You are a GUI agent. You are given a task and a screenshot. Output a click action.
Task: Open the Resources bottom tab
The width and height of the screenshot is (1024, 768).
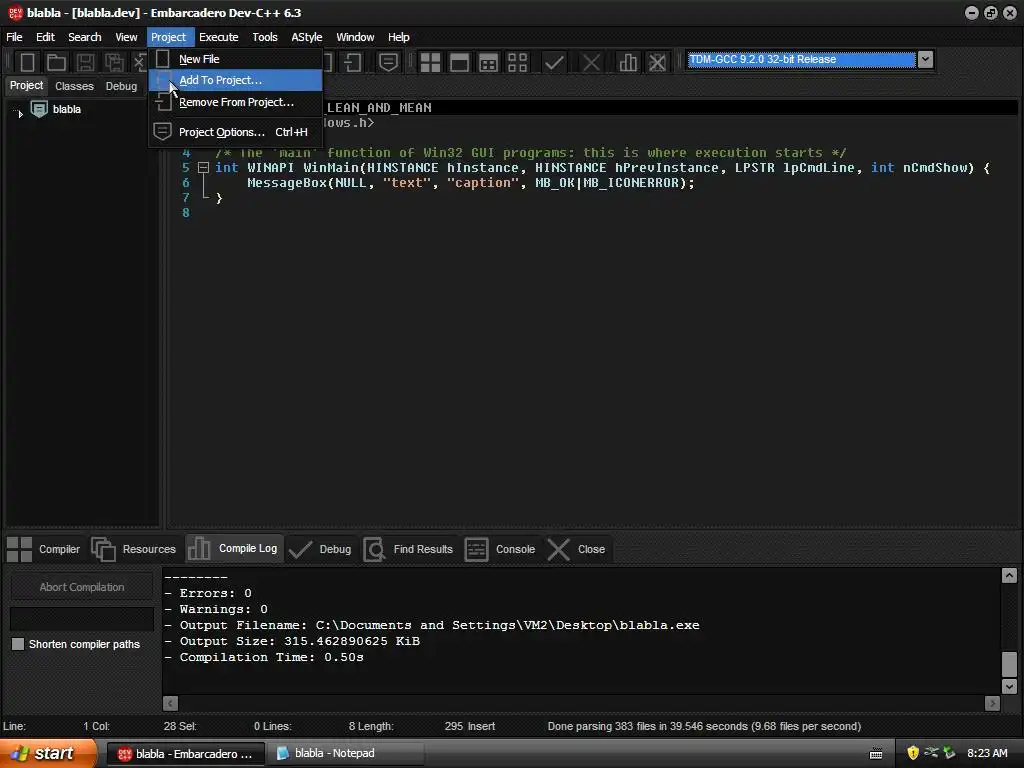(134, 549)
